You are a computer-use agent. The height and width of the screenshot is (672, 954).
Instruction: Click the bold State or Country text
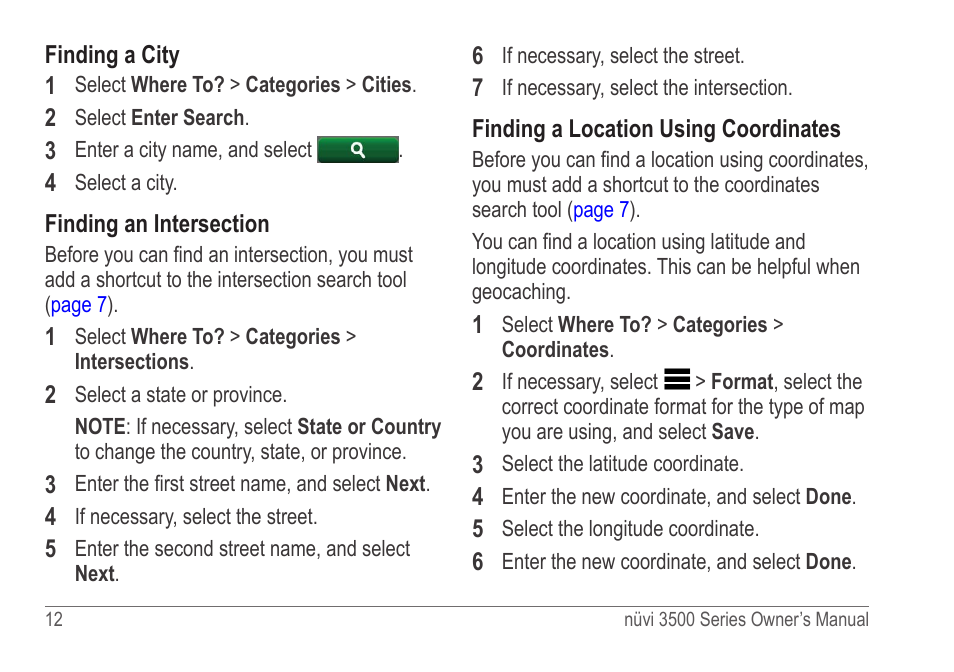click(x=369, y=426)
